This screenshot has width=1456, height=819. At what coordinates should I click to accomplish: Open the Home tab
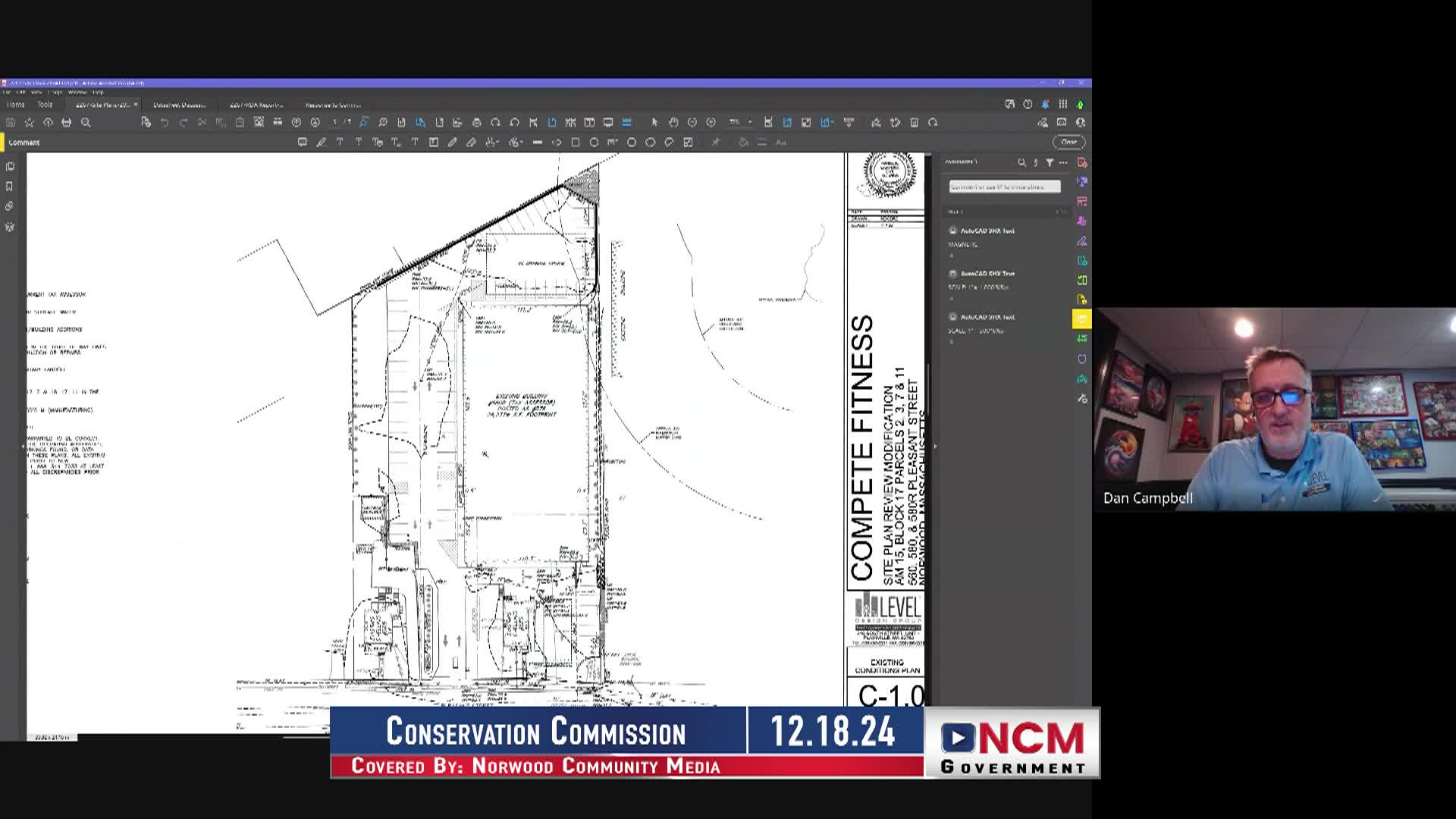[15, 105]
